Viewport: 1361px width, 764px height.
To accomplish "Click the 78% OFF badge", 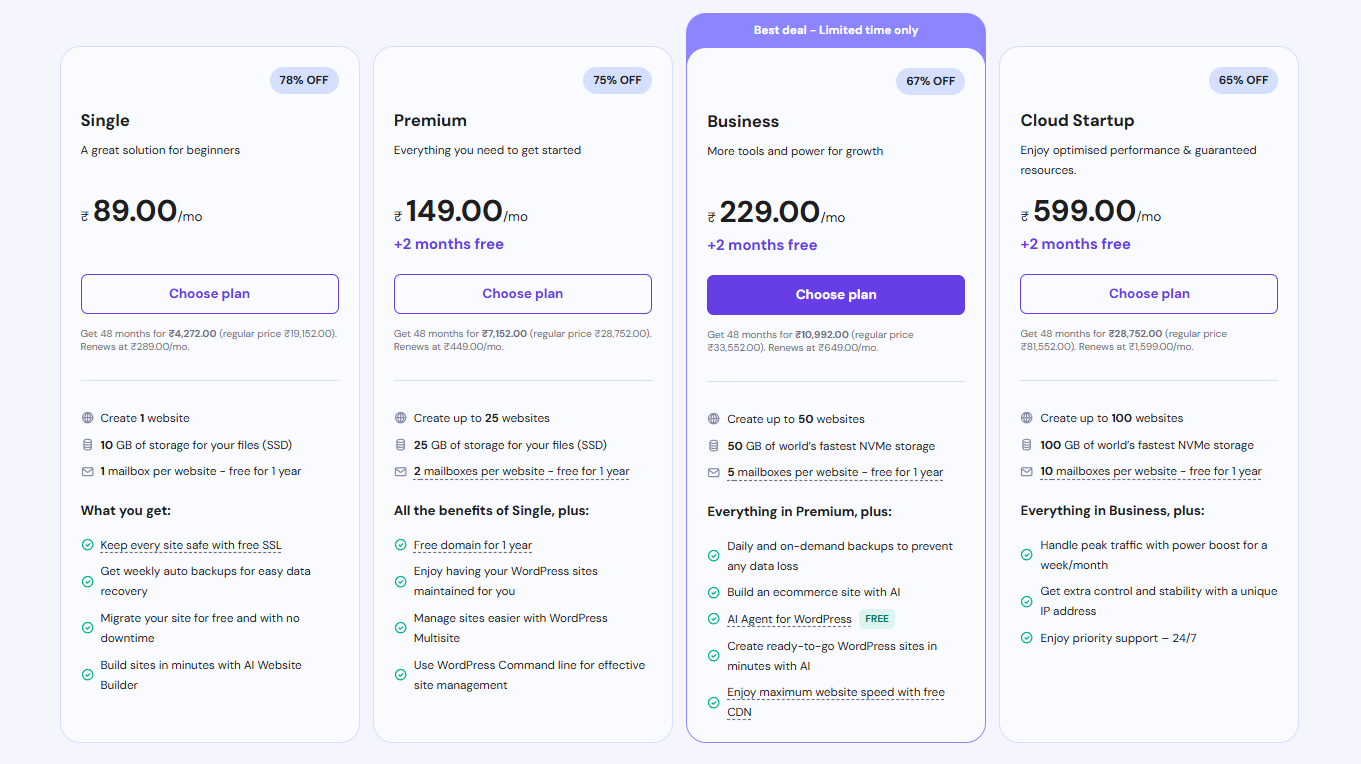I will click(304, 80).
